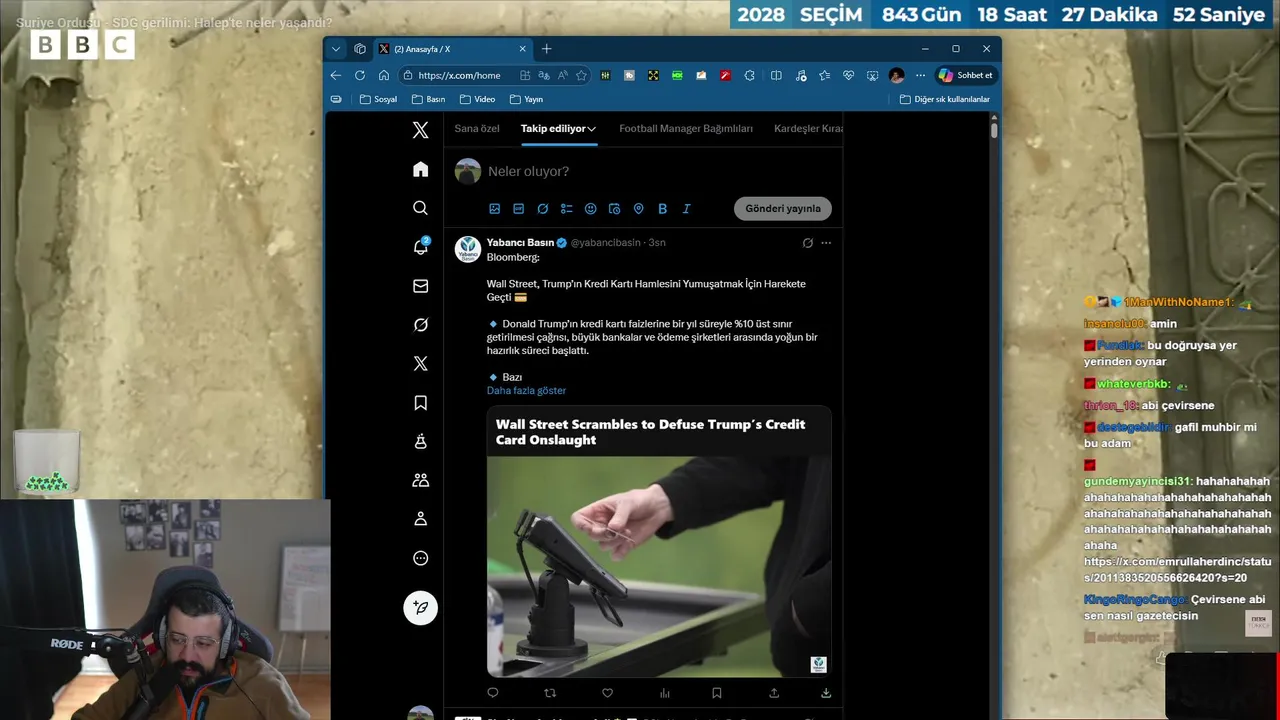
Task: Open Sosyal bookmarks folder
Action: click(378, 99)
